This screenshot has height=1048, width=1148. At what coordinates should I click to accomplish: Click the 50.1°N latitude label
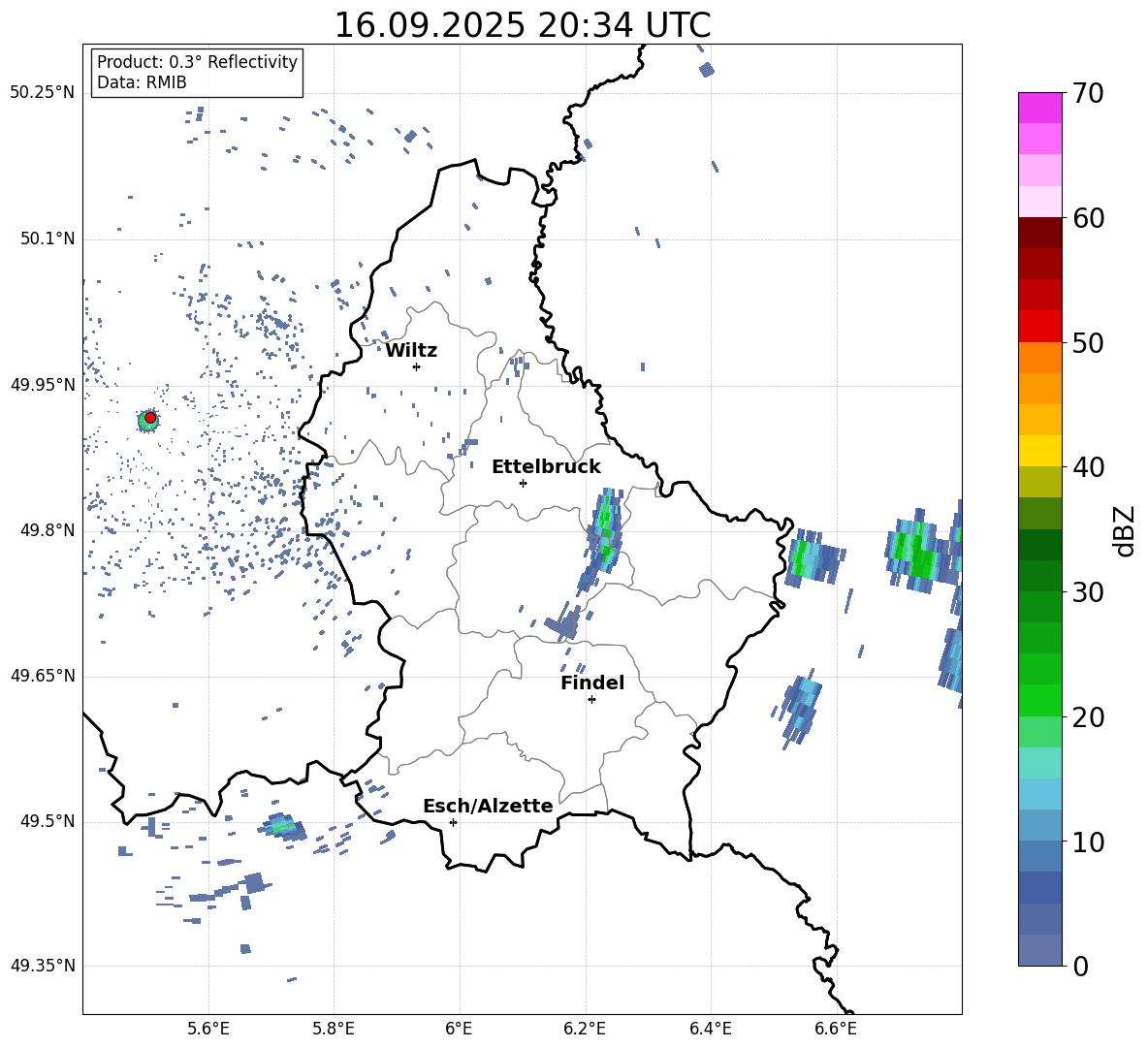click(47, 238)
